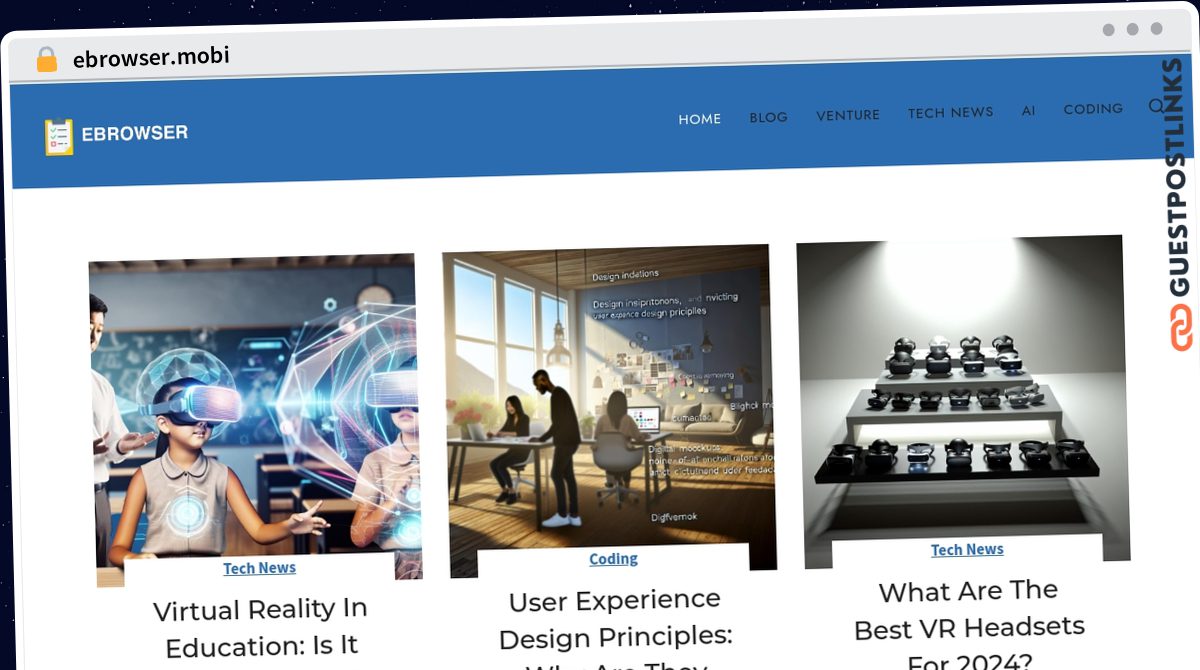Click the padlock icon beside the URL
The height and width of the screenshot is (670, 1200).
[x=46, y=60]
